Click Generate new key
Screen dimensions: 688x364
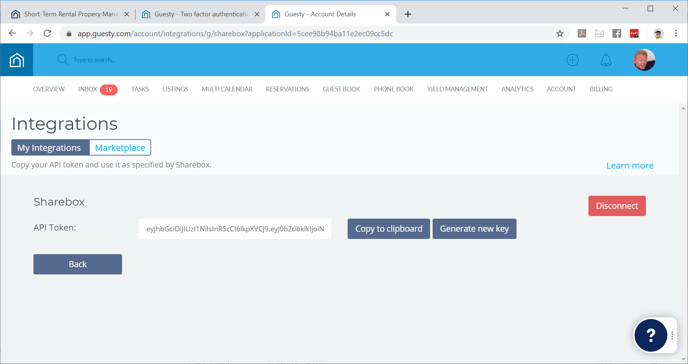coord(474,229)
